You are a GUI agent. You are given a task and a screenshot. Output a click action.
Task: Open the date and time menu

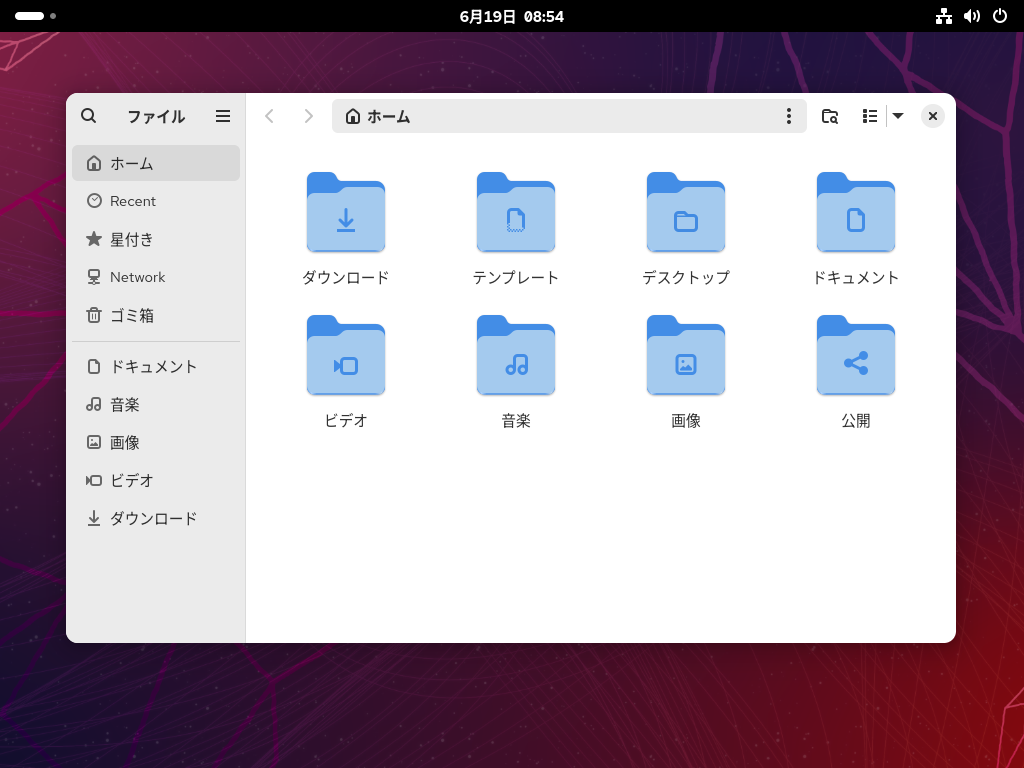pyautogui.click(x=512, y=16)
